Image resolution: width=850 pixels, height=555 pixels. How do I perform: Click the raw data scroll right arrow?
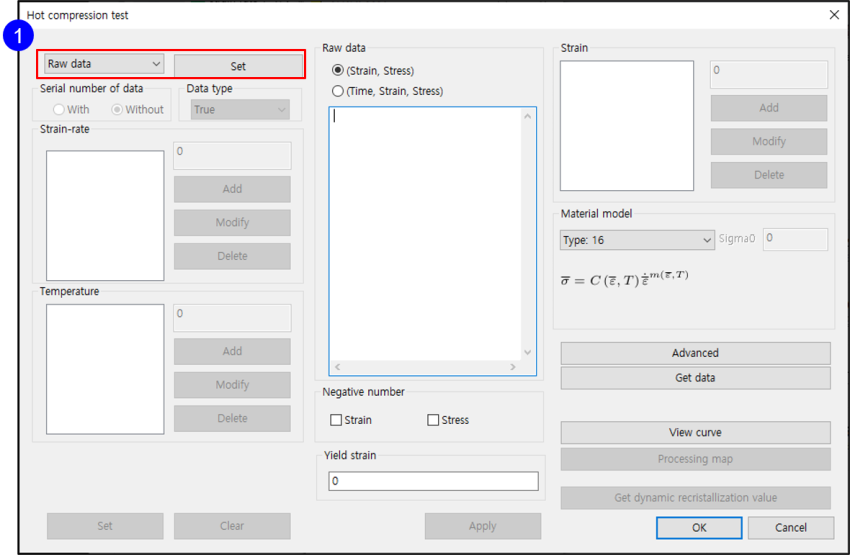coord(513,367)
